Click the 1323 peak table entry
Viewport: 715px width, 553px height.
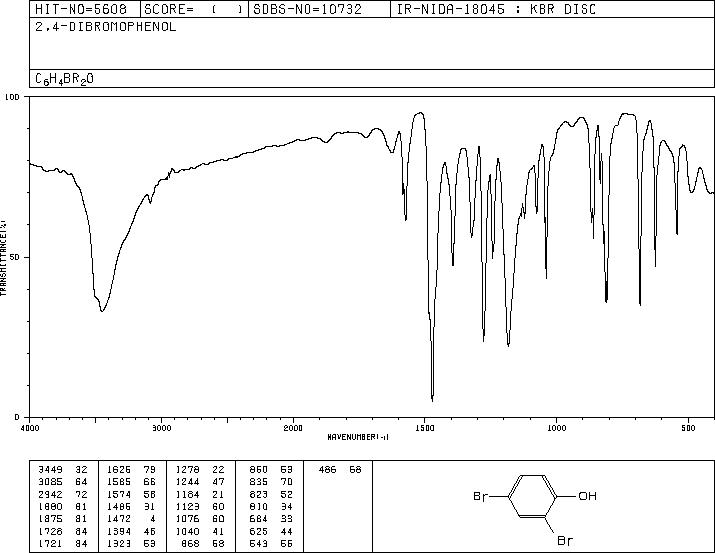point(131,543)
